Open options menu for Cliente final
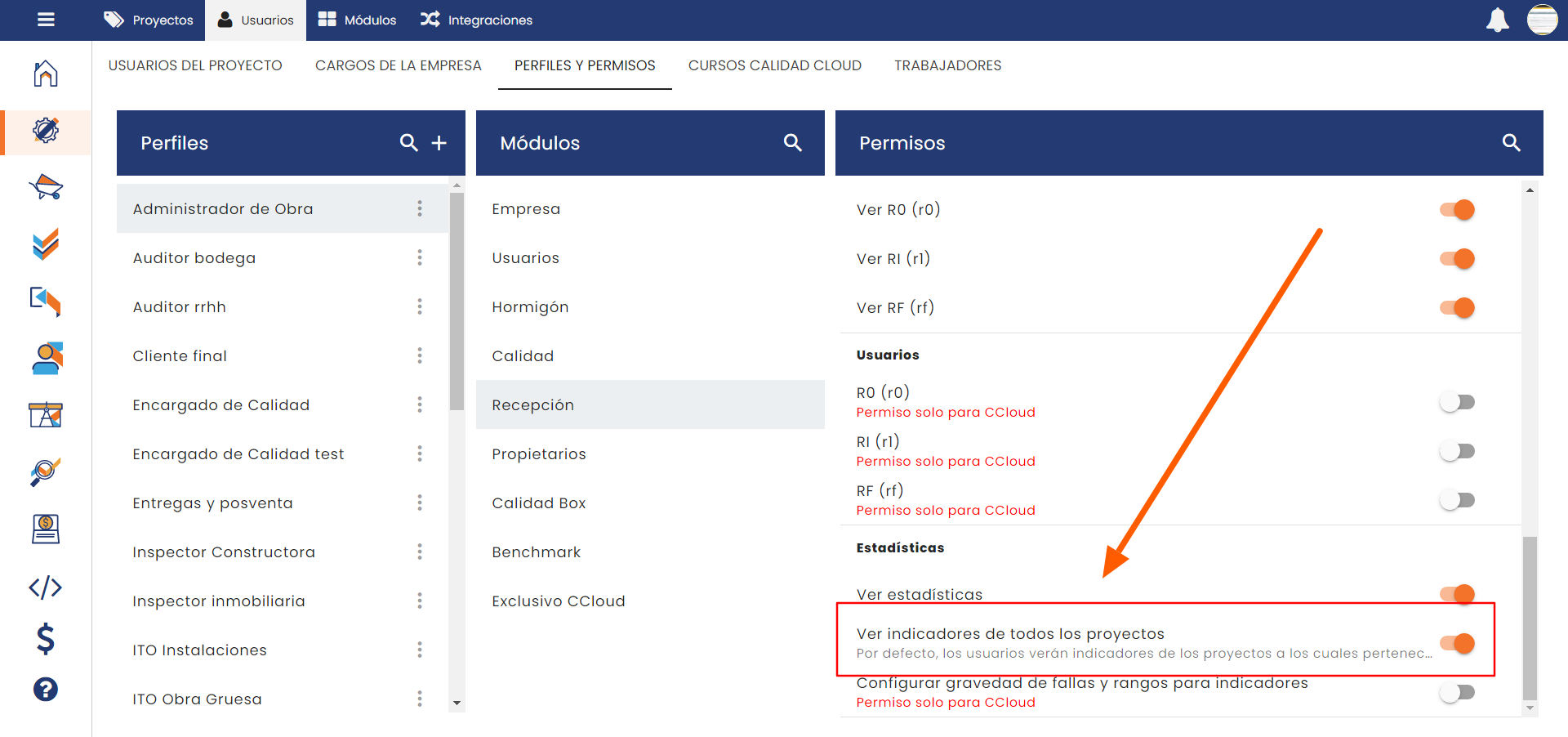The width and height of the screenshot is (1568, 737). click(x=420, y=356)
